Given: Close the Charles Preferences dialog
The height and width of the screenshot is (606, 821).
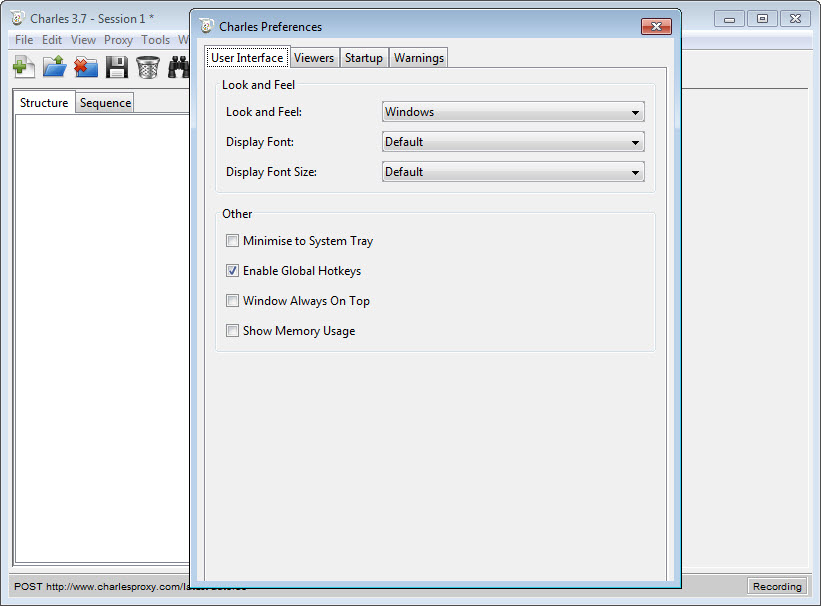Looking at the screenshot, I should (656, 26).
